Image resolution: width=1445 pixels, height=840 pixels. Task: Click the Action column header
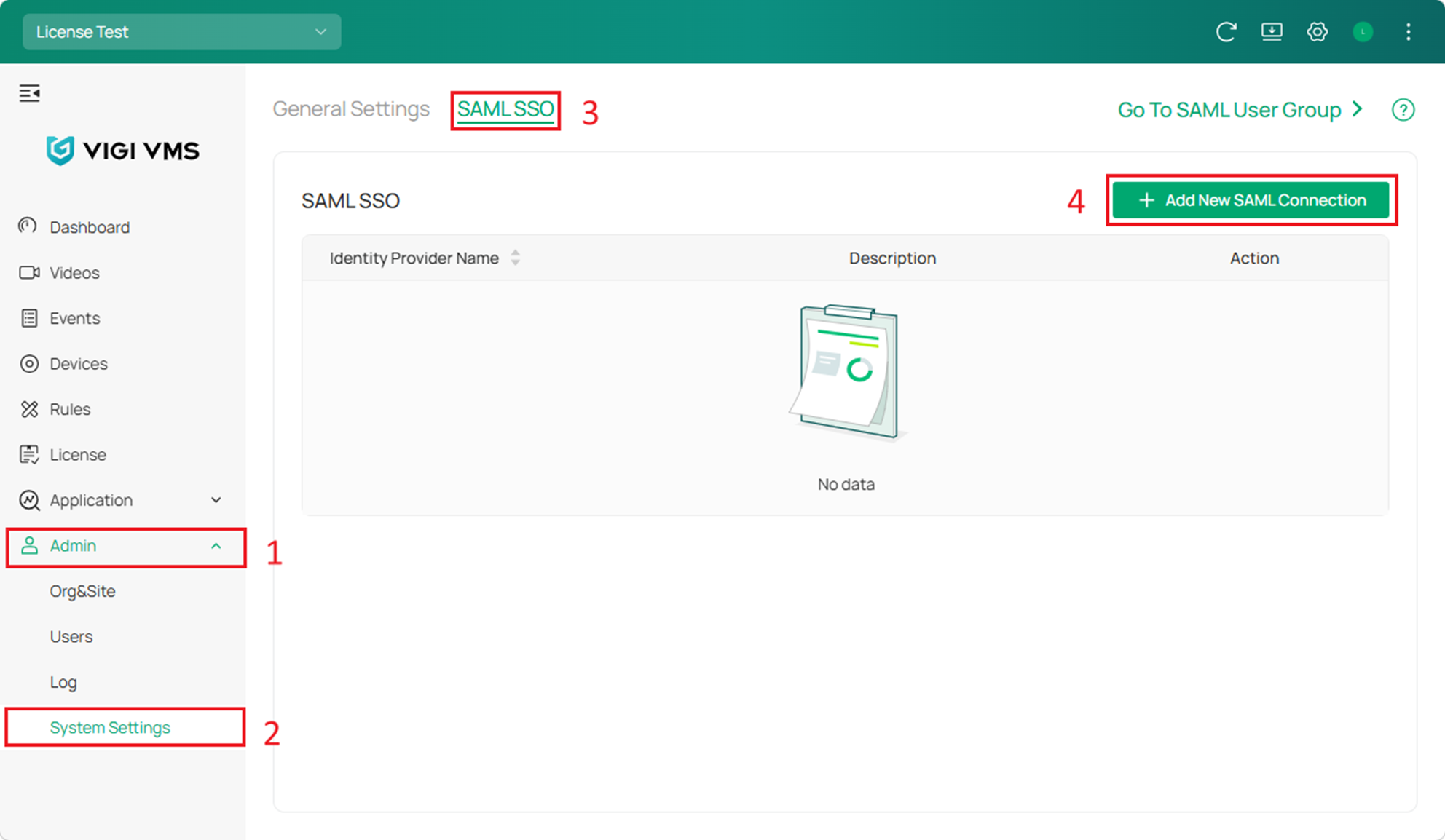[1254, 258]
